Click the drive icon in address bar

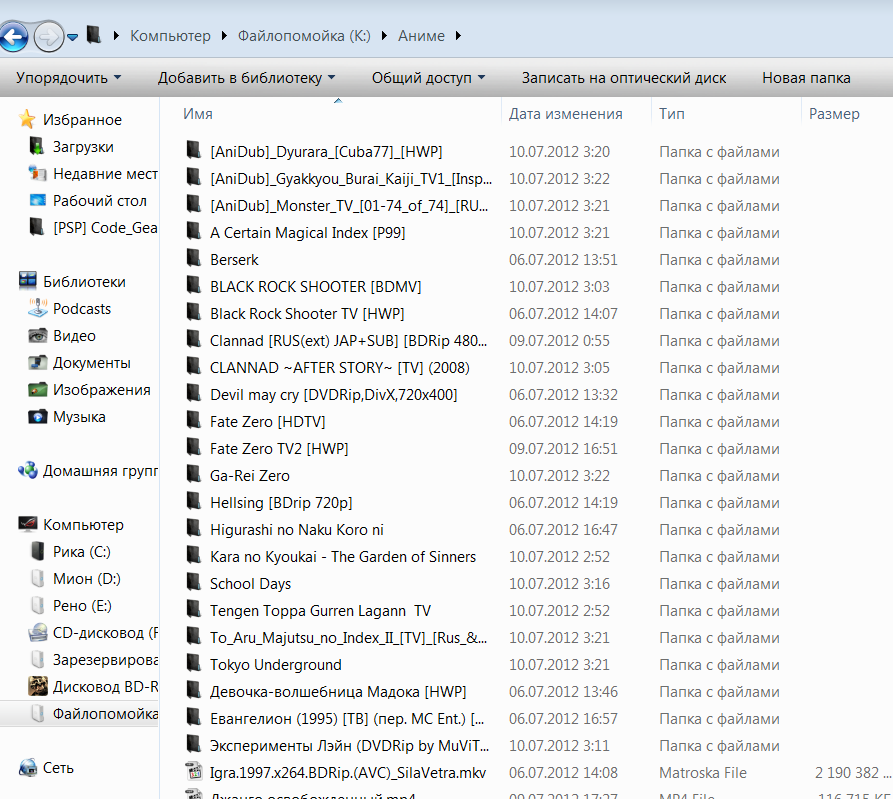click(x=93, y=35)
